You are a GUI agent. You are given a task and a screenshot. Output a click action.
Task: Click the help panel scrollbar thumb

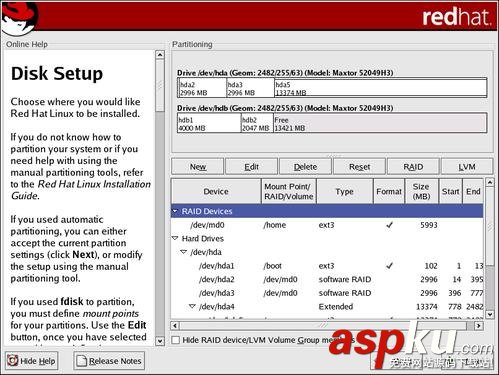(x=160, y=86)
